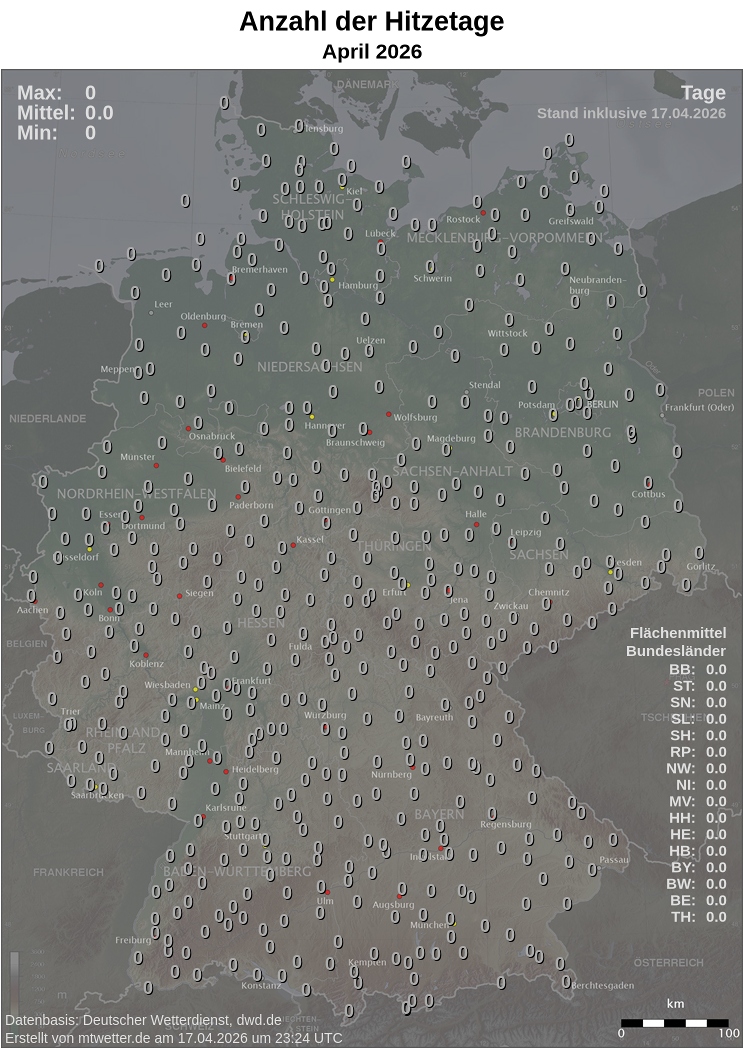Viewport: 744px width, 1049px height.
Task: Click the Max: 0 statistic text
Action: click(x=56, y=94)
